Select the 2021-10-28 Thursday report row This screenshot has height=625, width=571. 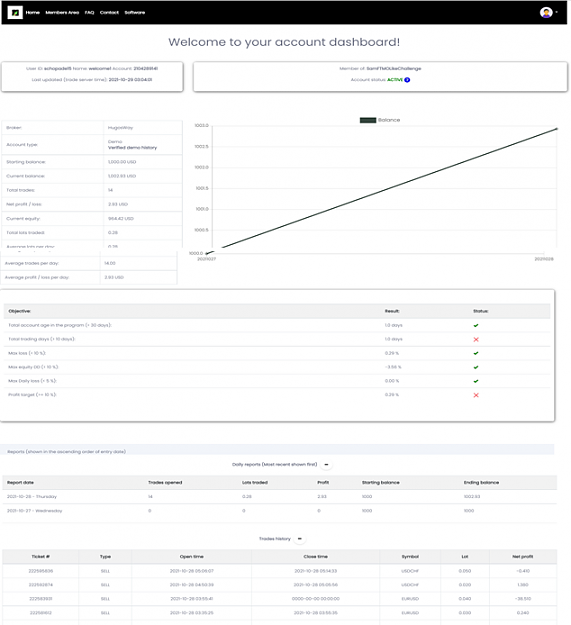pyautogui.click(x=280, y=497)
